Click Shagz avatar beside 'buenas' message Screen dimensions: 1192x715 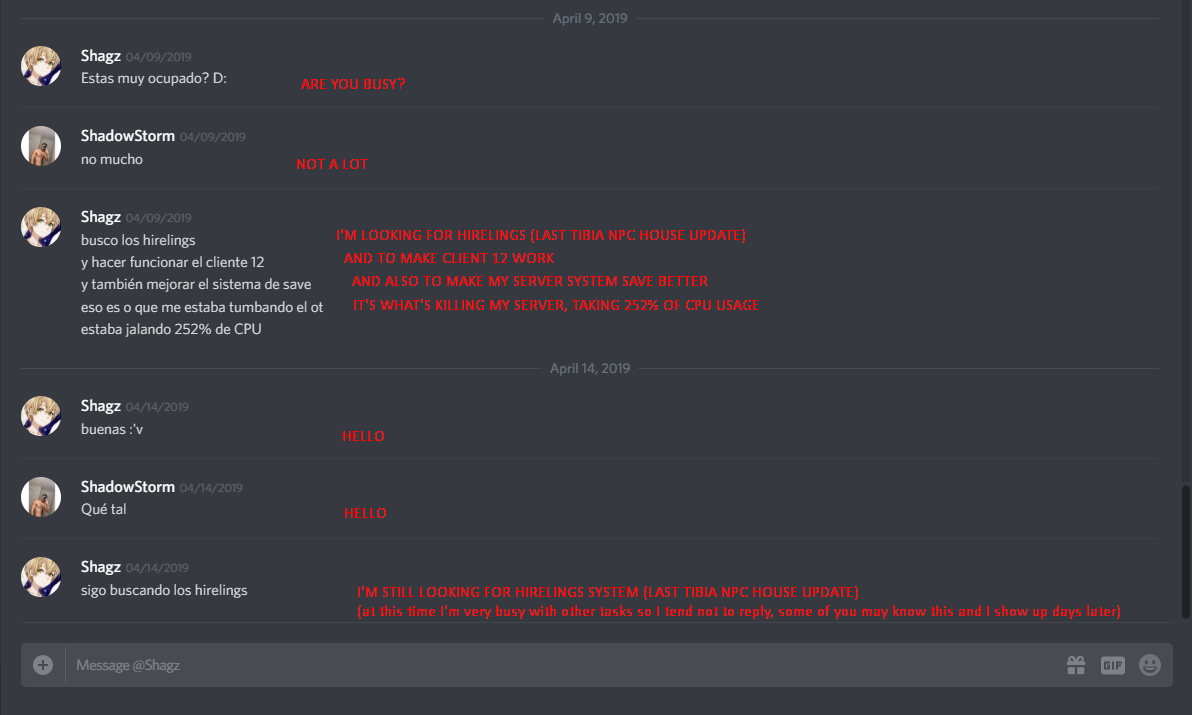[x=41, y=416]
